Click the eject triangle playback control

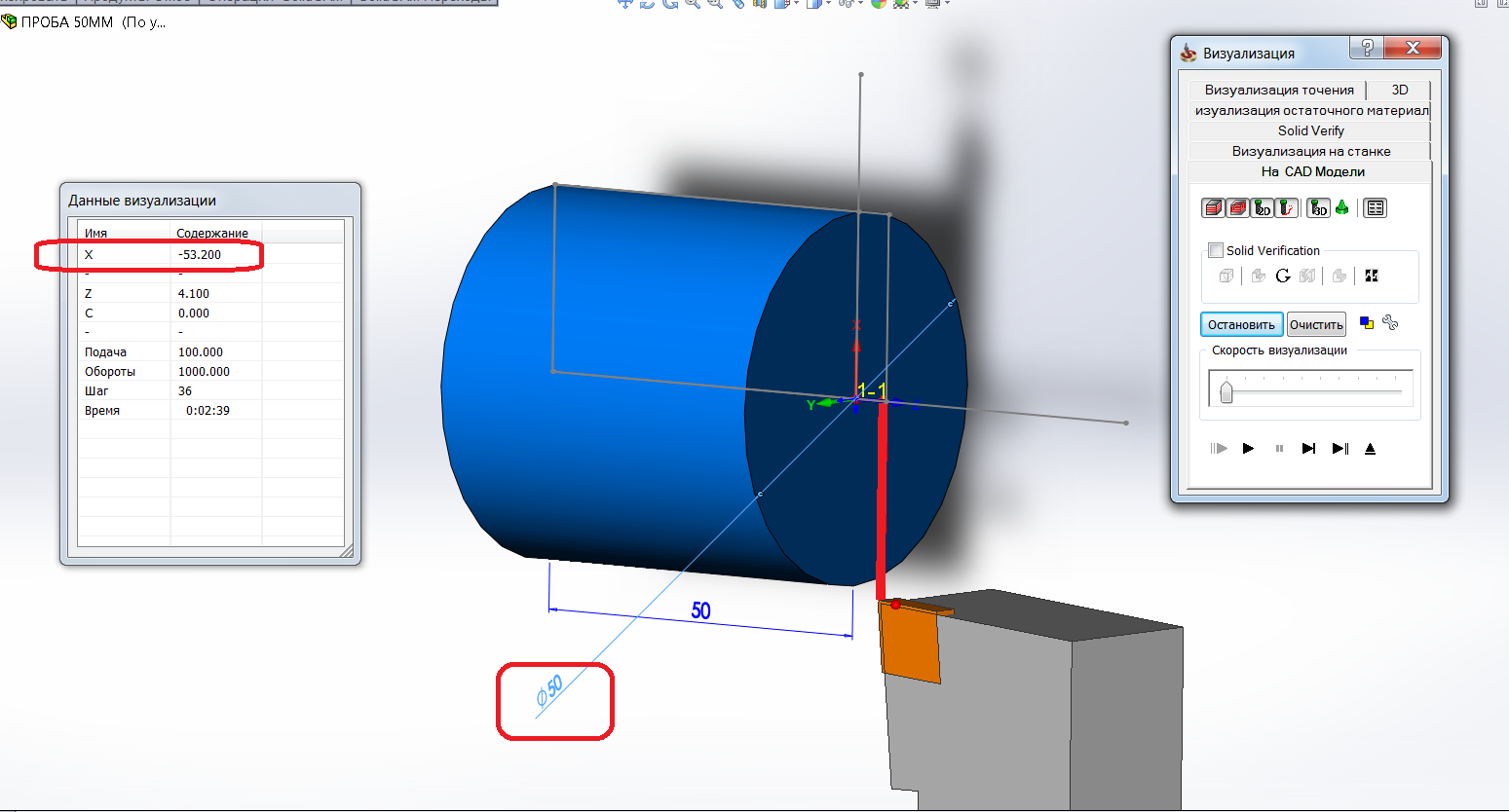tap(1370, 449)
